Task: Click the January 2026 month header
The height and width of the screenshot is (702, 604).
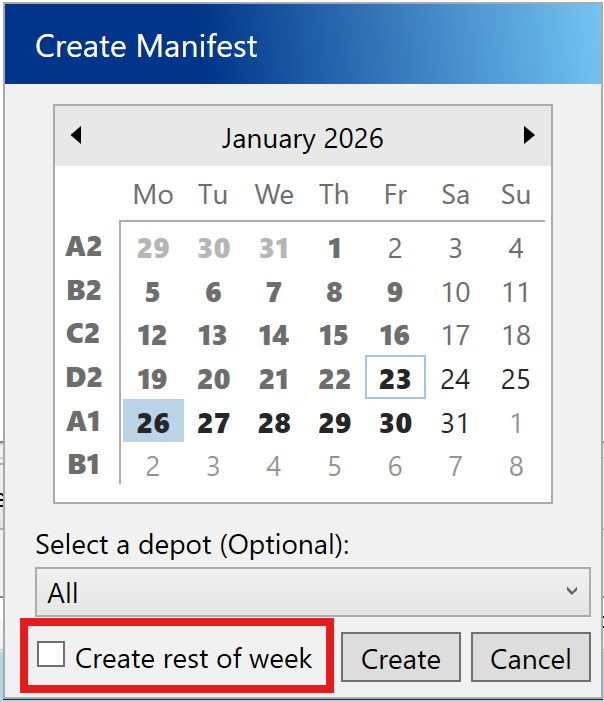Action: point(302,138)
